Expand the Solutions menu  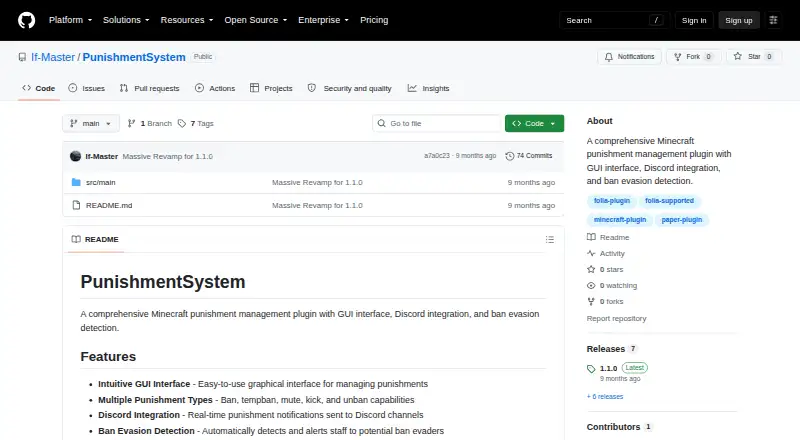126,20
